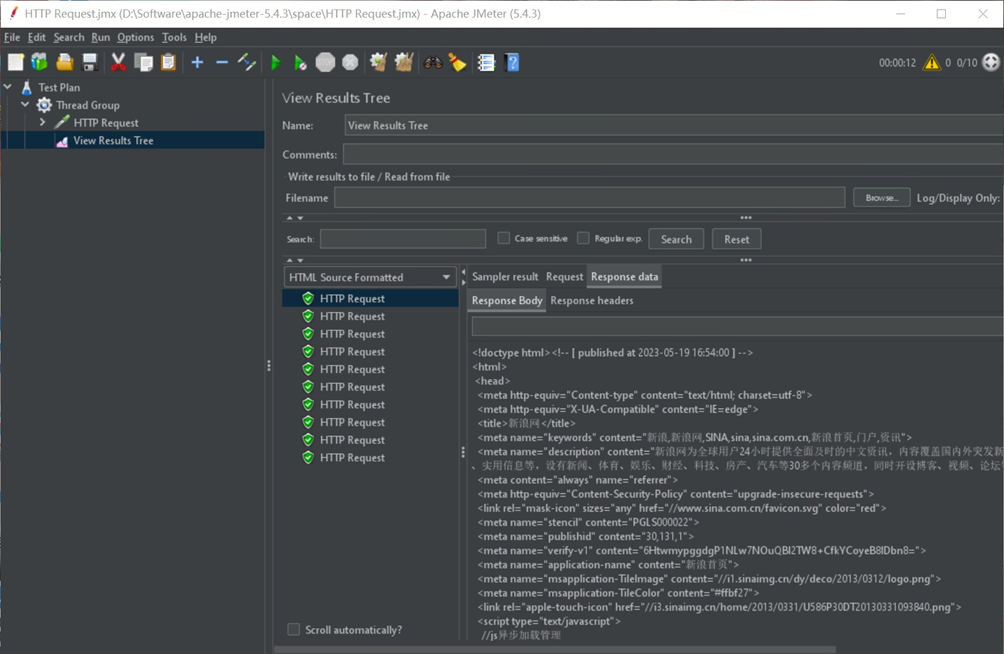Click the New test plan toolbar icon

[15, 62]
